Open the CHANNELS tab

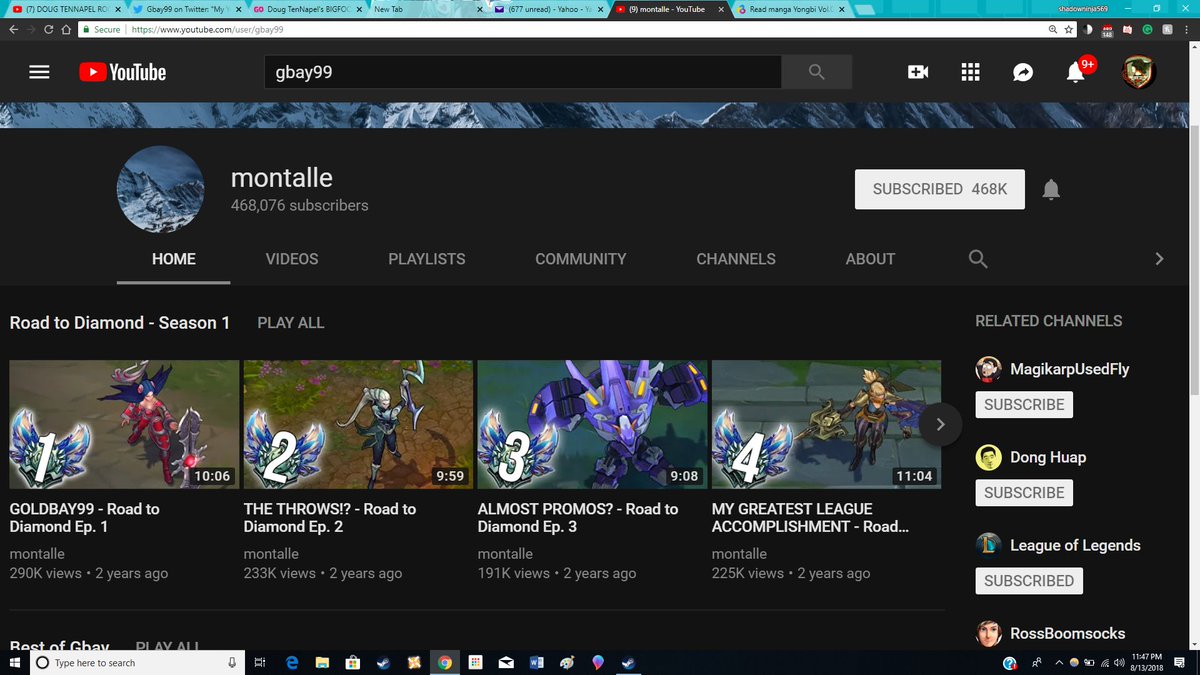(736, 259)
